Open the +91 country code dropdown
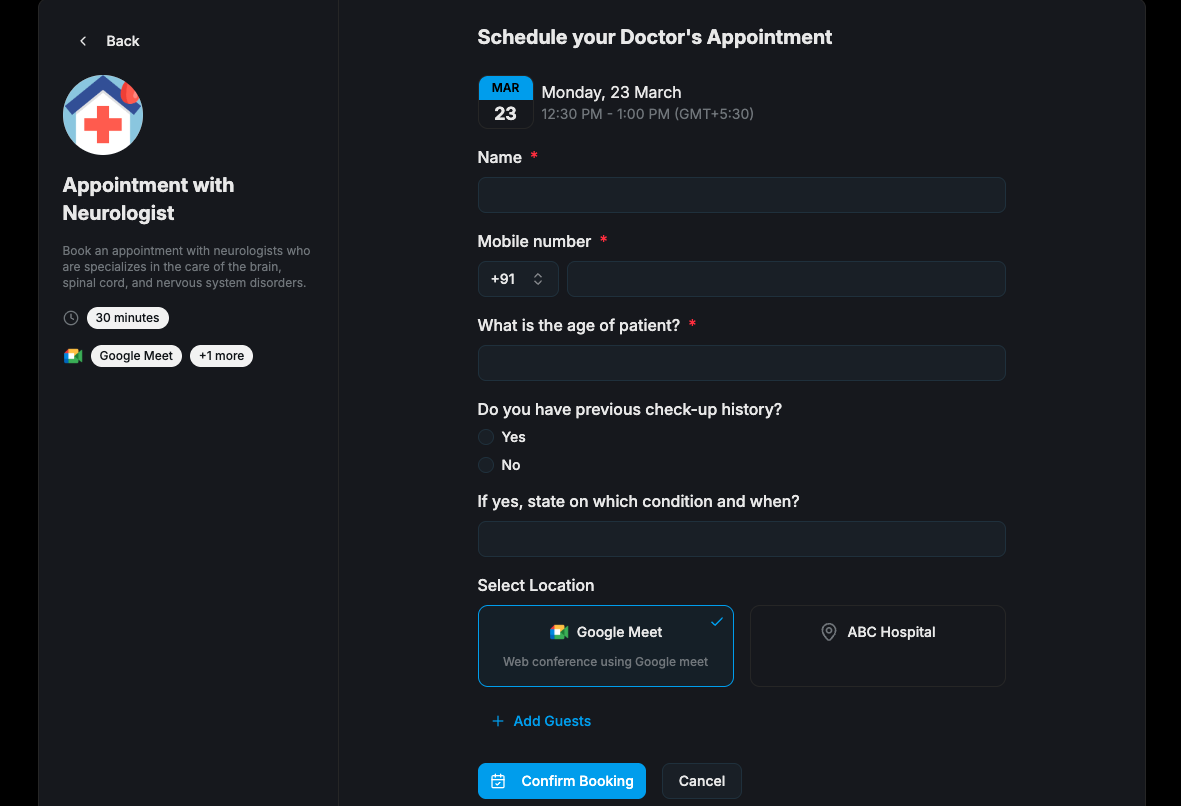1181x806 pixels. pos(517,279)
